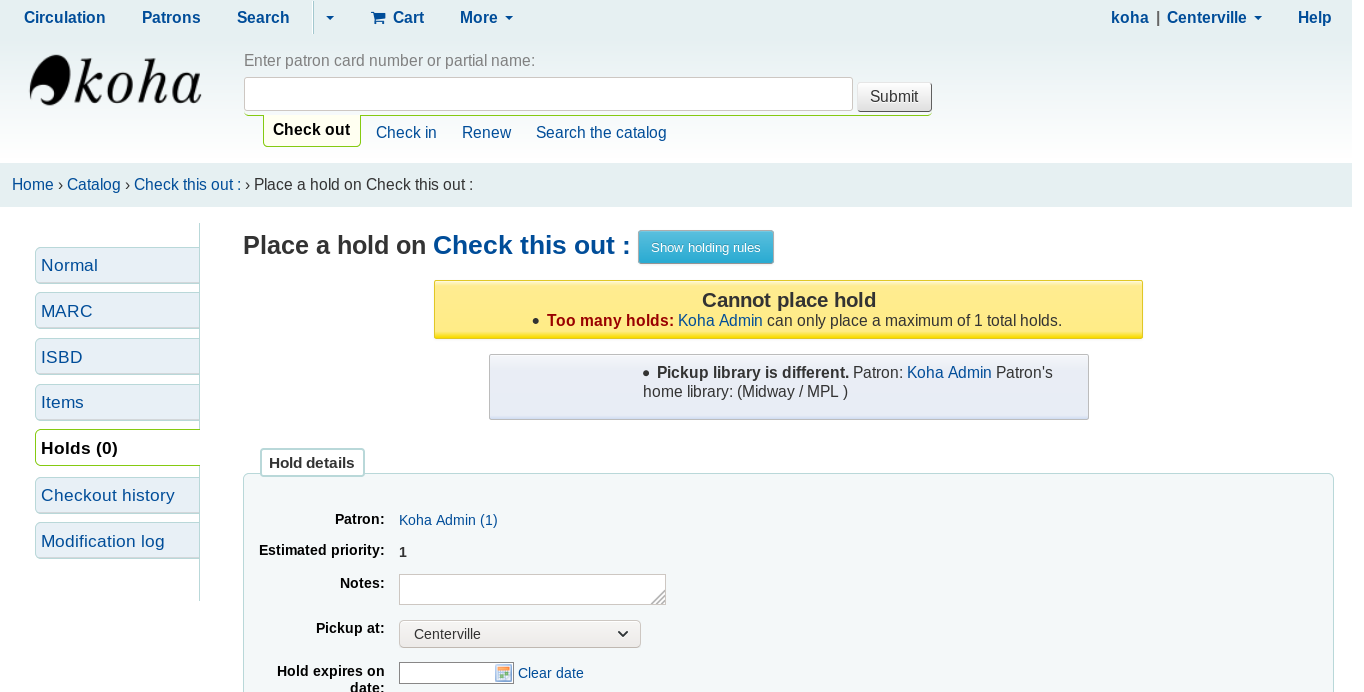Focus the patron card number input field
This screenshot has height=692, width=1364.
(548, 95)
